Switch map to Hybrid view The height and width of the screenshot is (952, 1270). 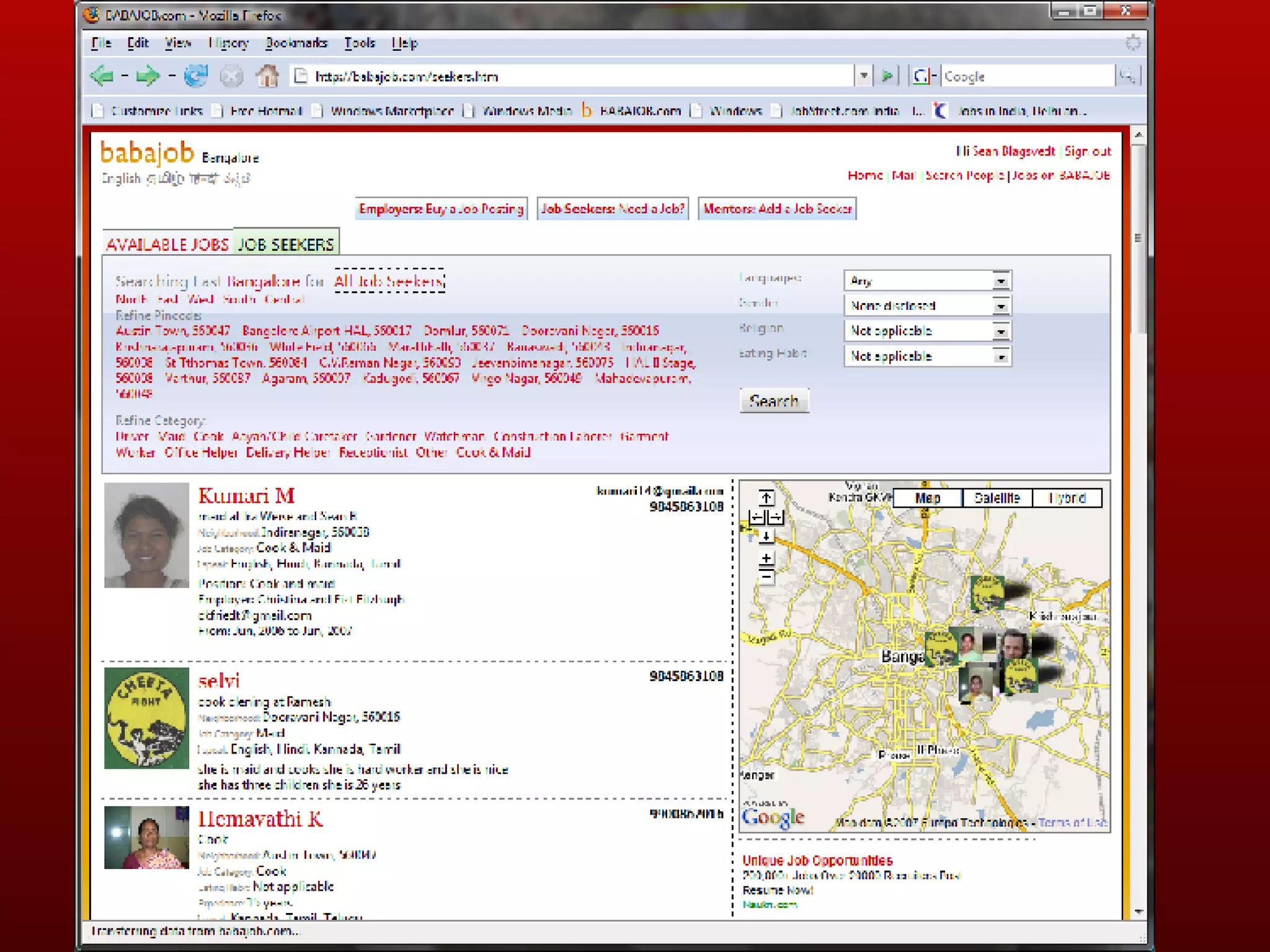(x=1067, y=498)
